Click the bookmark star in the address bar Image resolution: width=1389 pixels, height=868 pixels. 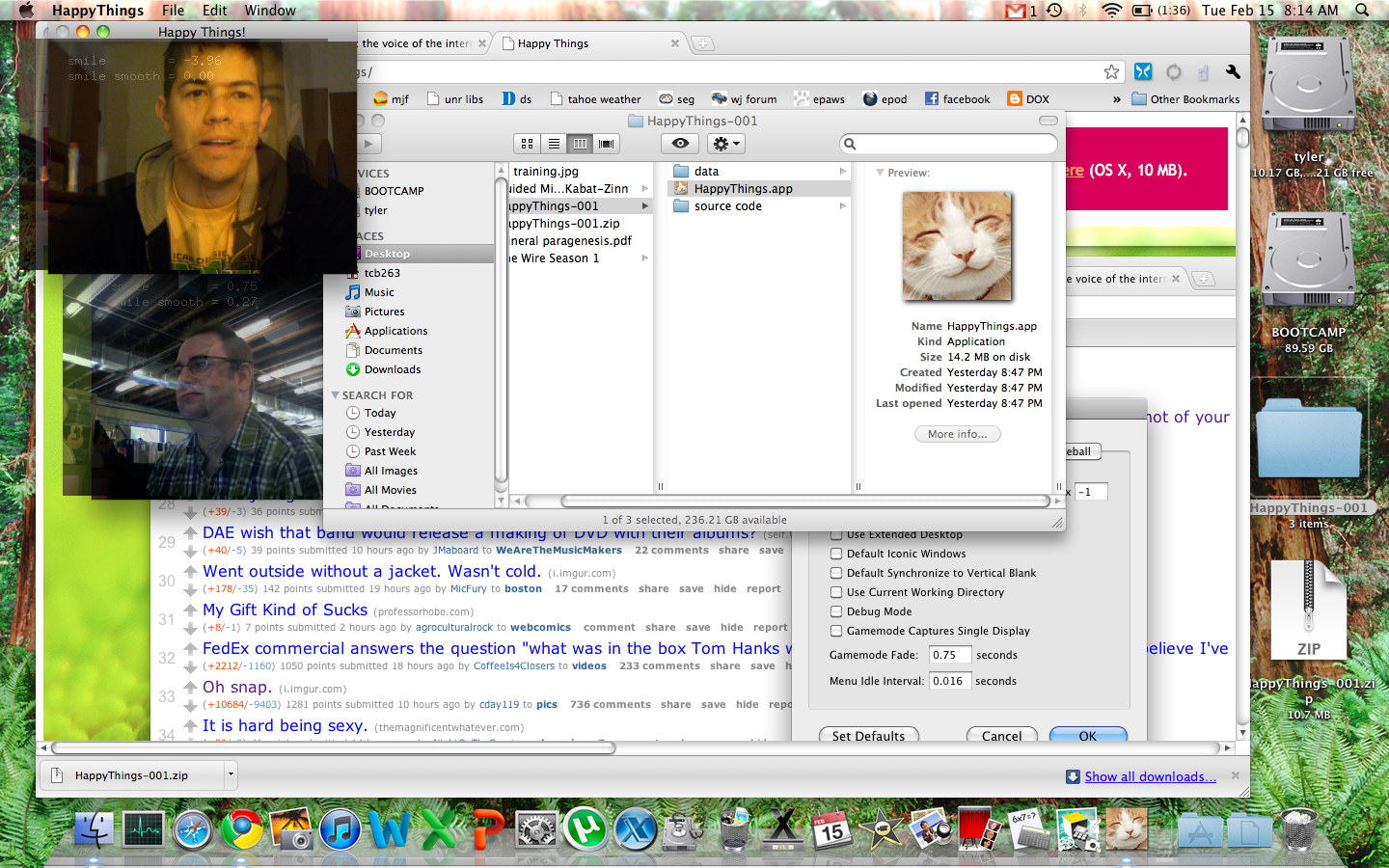(1111, 72)
